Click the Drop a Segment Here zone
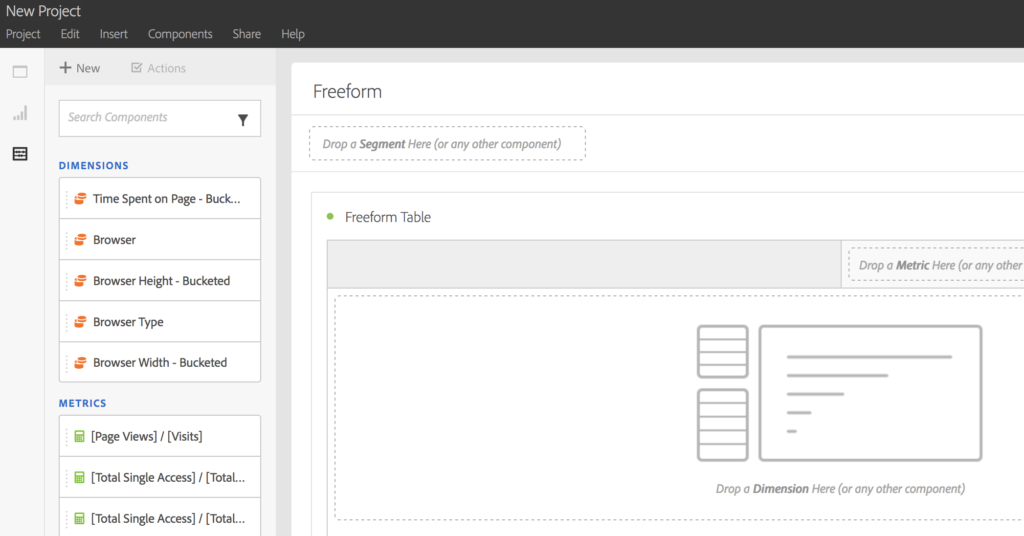 (447, 144)
